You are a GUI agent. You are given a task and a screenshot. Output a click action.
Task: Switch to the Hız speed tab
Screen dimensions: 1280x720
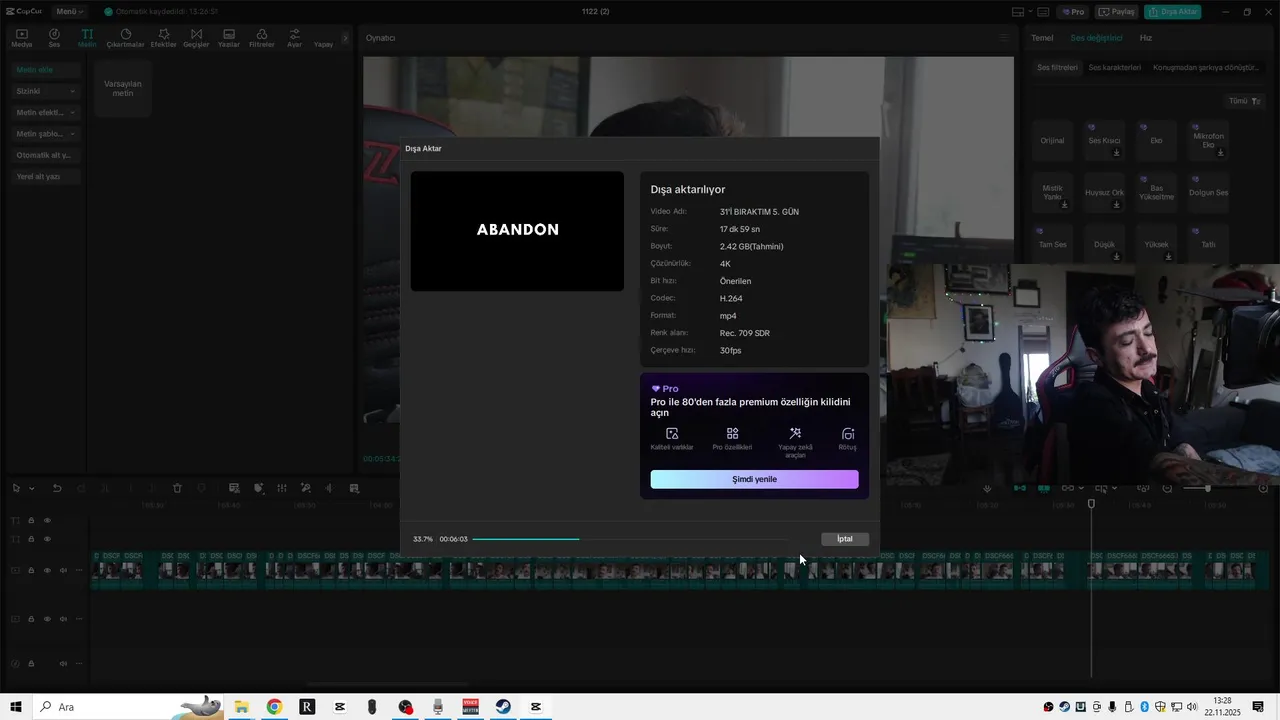pyautogui.click(x=1146, y=38)
